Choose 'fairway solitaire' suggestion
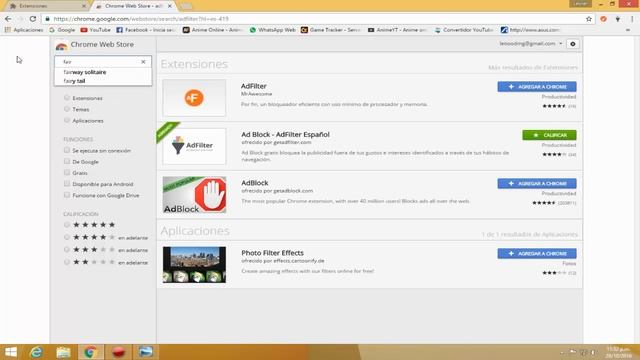This screenshot has width=640, height=360. 103,72
